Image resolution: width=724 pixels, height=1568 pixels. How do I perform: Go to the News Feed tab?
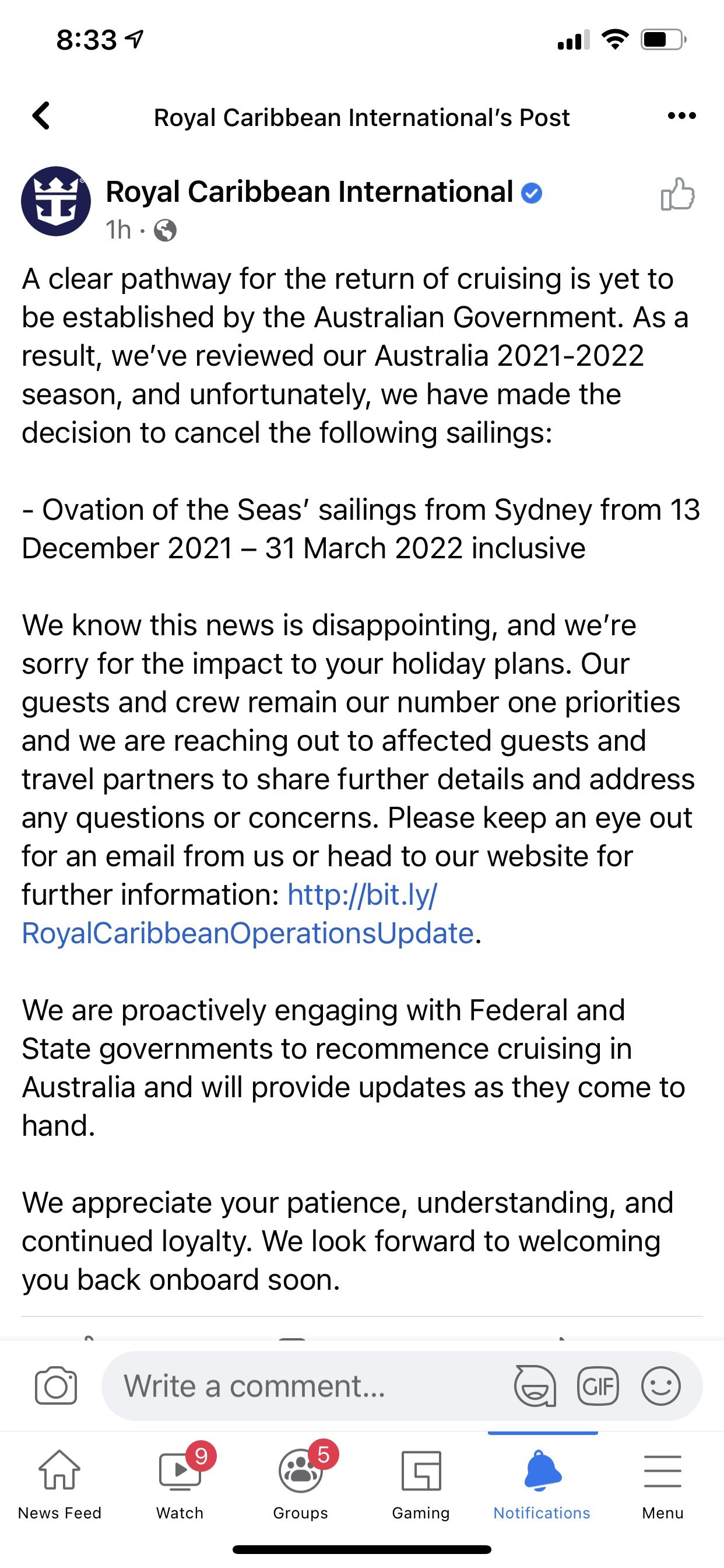pyautogui.click(x=59, y=1484)
